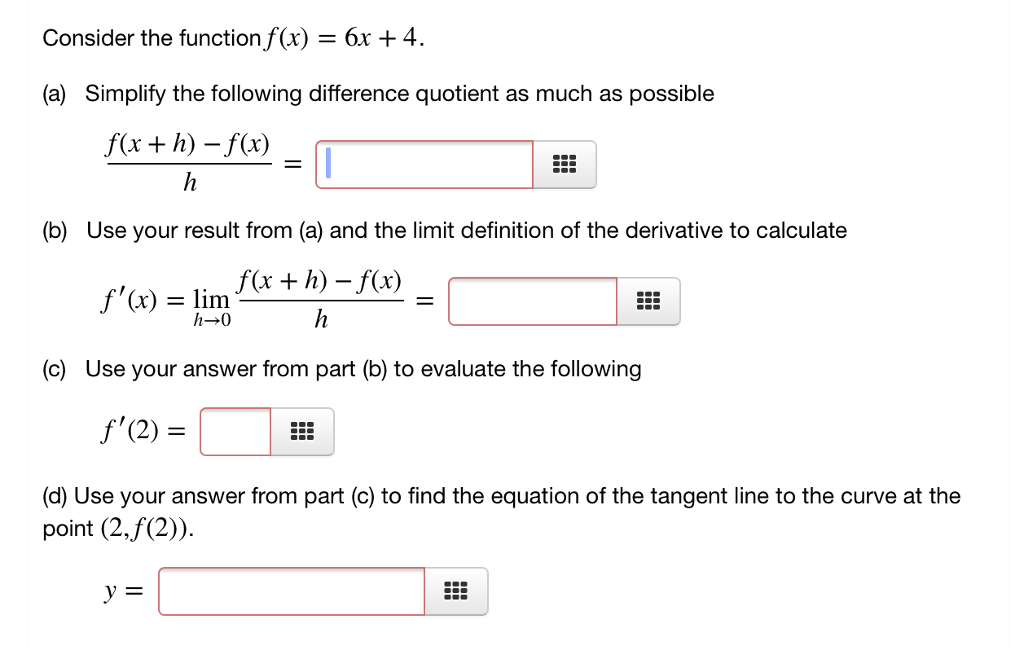Viewport: 1024px width, 659px height.
Task: Focus the empty answer box for part (b)
Action: click(533, 300)
